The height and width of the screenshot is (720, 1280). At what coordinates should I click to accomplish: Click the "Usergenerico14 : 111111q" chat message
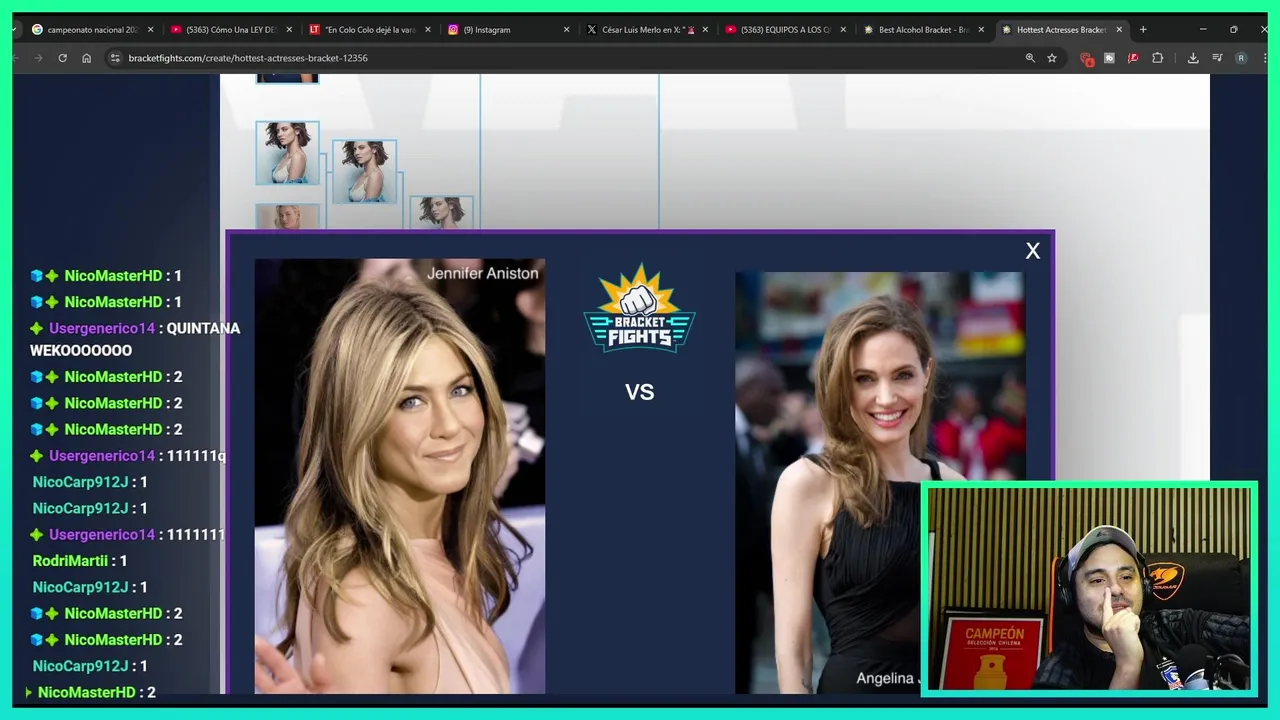click(128, 456)
